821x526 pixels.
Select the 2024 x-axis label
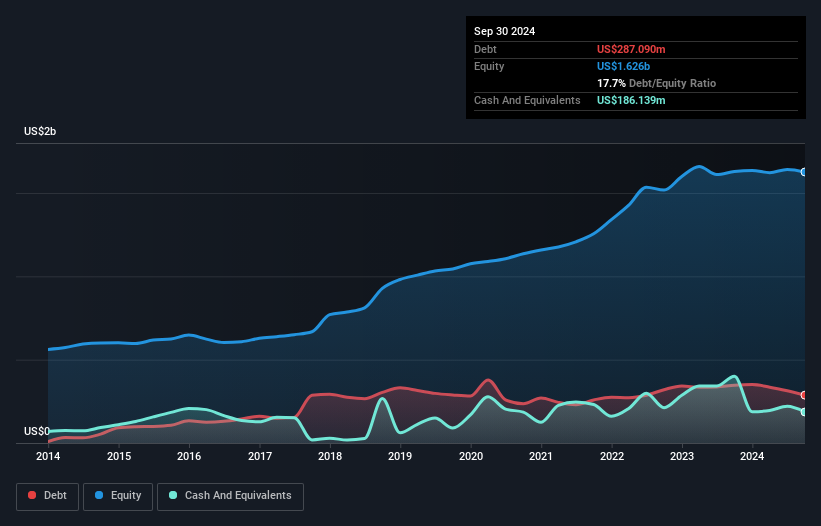pyautogui.click(x=752, y=456)
